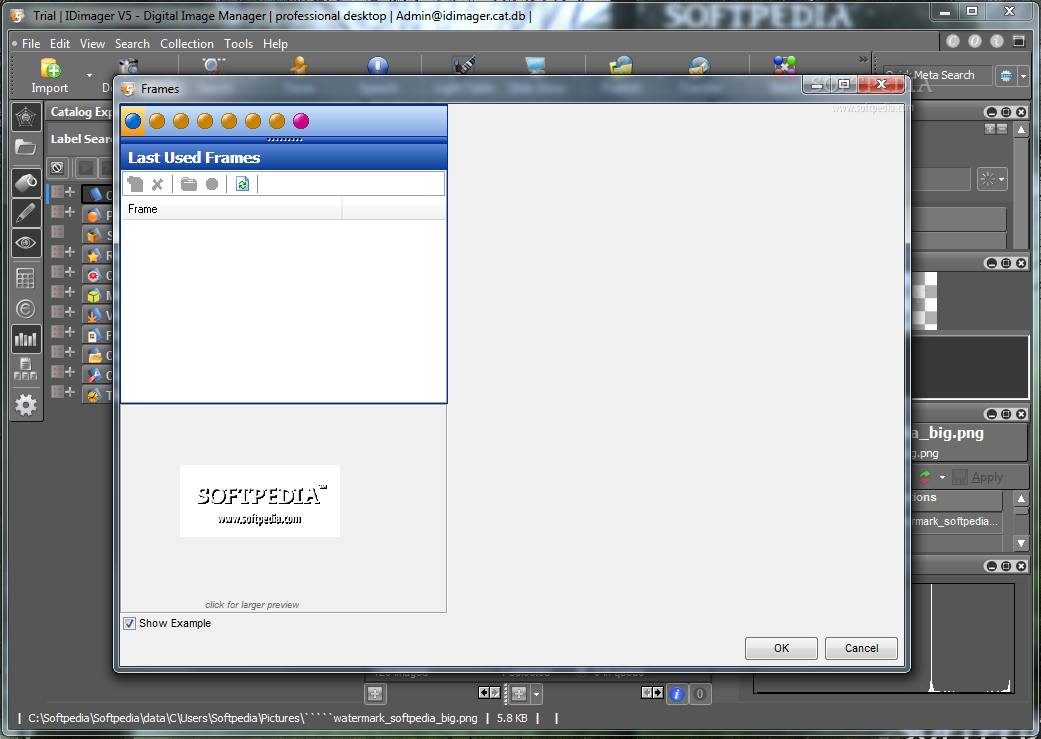This screenshot has width=1041, height=739.
Task: Click the camera icon in main toolbar
Action: (x=128, y=66)
